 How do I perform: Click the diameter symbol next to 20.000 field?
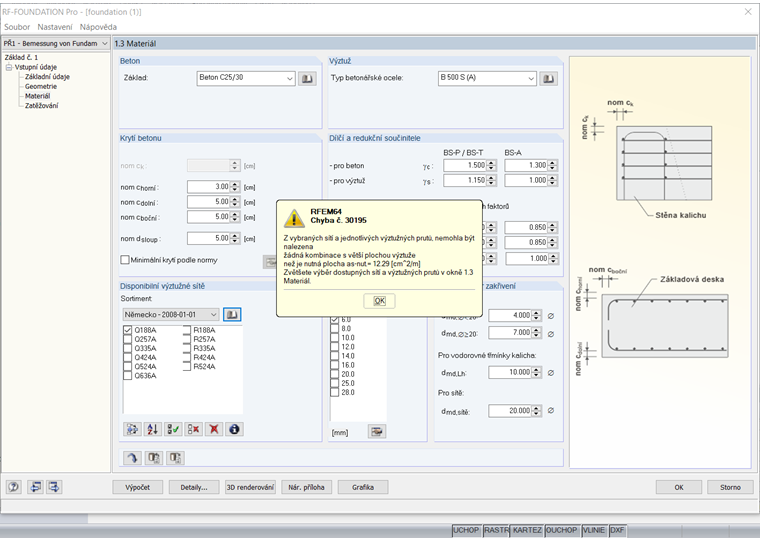click(x=551, y=411)
